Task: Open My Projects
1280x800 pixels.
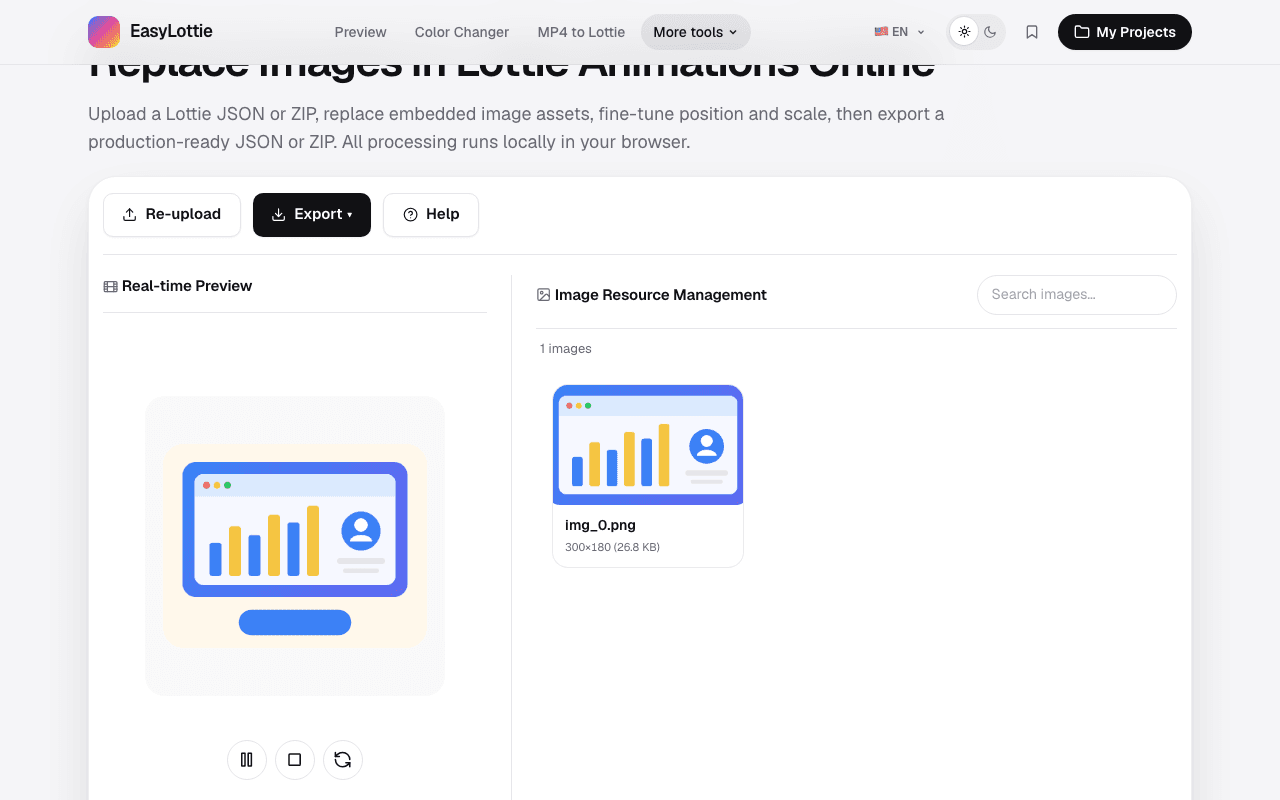Action: [x=1125, y=32]
